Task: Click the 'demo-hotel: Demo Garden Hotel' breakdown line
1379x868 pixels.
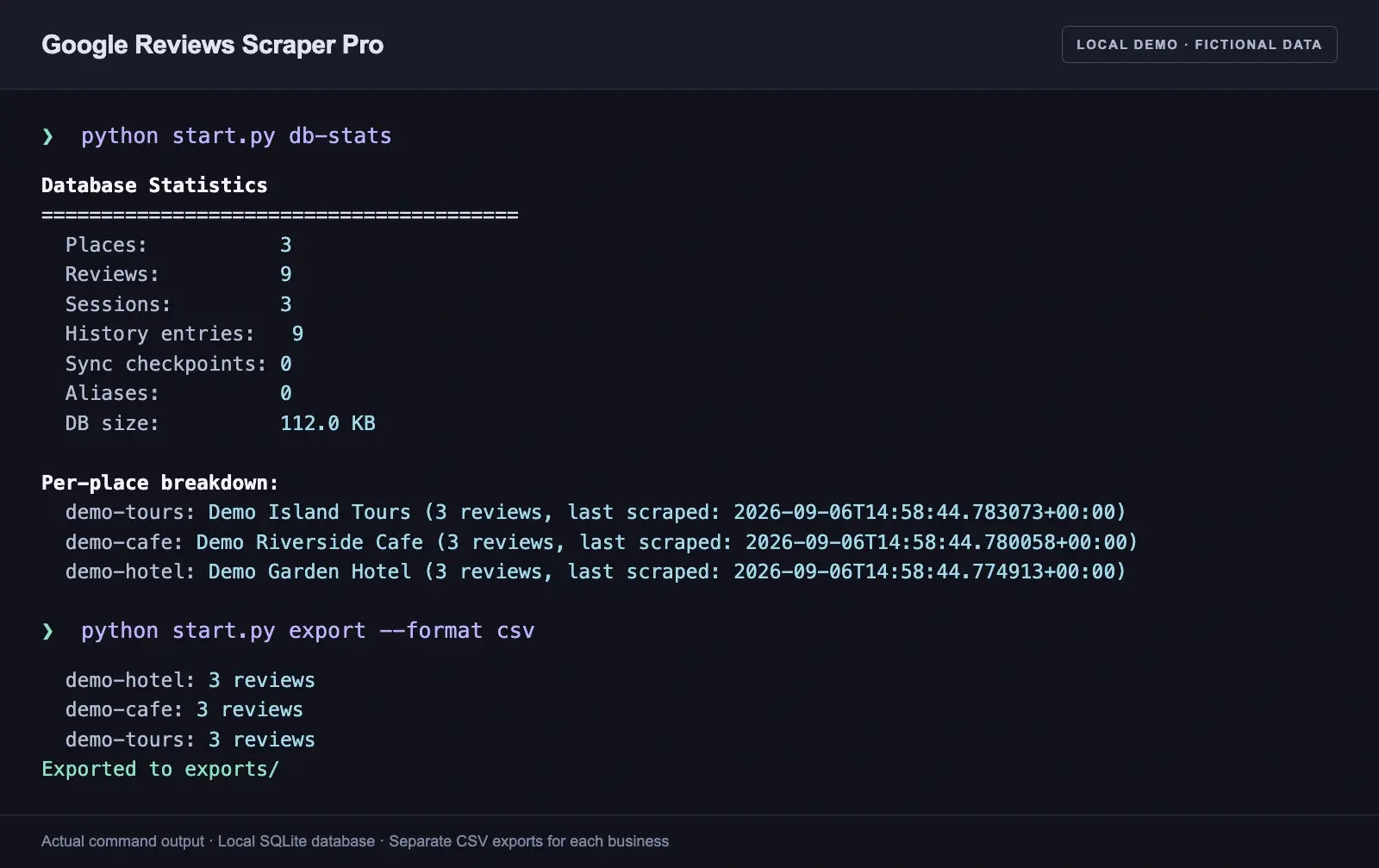Action: 596,571
